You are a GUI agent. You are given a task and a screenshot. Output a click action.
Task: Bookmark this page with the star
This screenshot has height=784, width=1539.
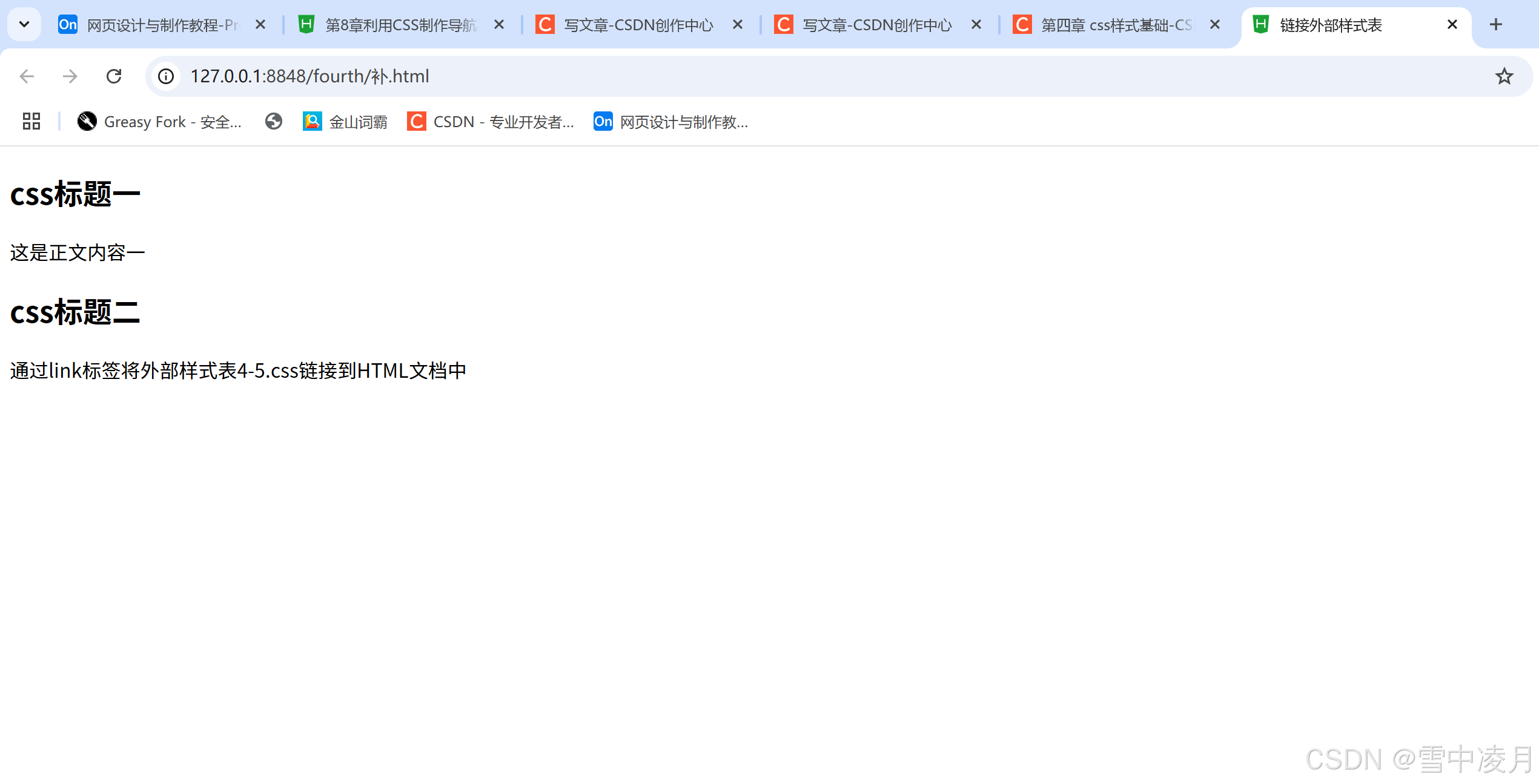tap(1504, 76)
